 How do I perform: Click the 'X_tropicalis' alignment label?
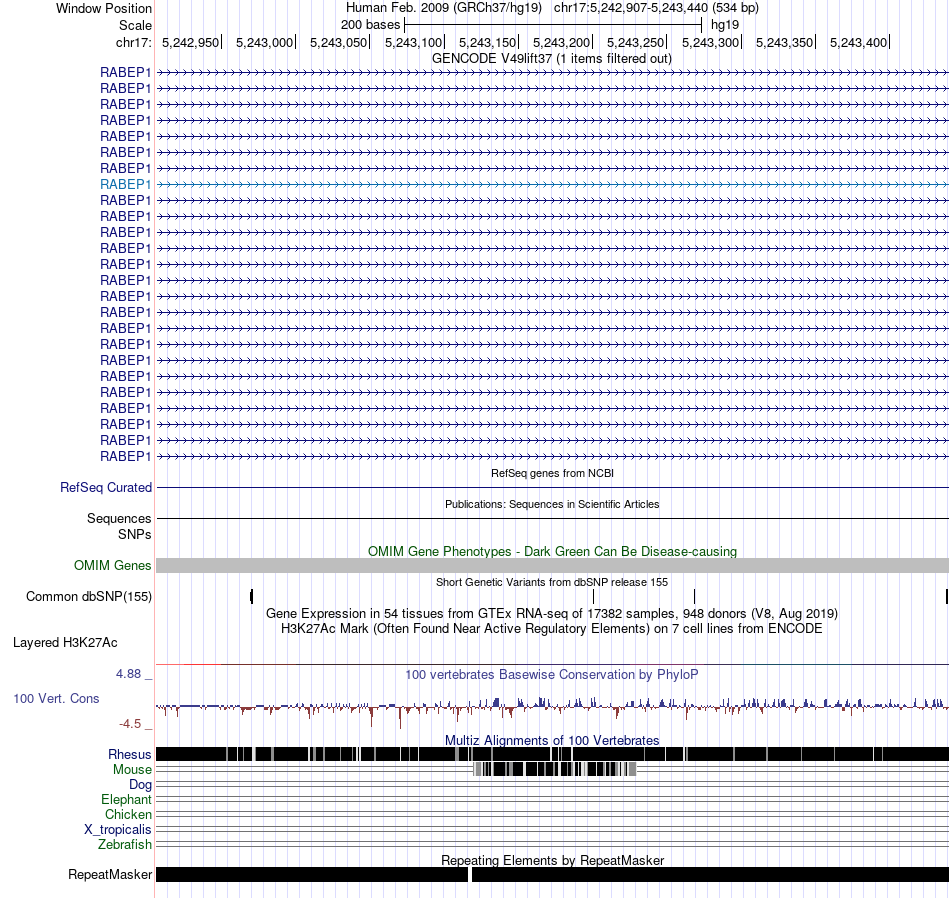[x=118, y=830]
